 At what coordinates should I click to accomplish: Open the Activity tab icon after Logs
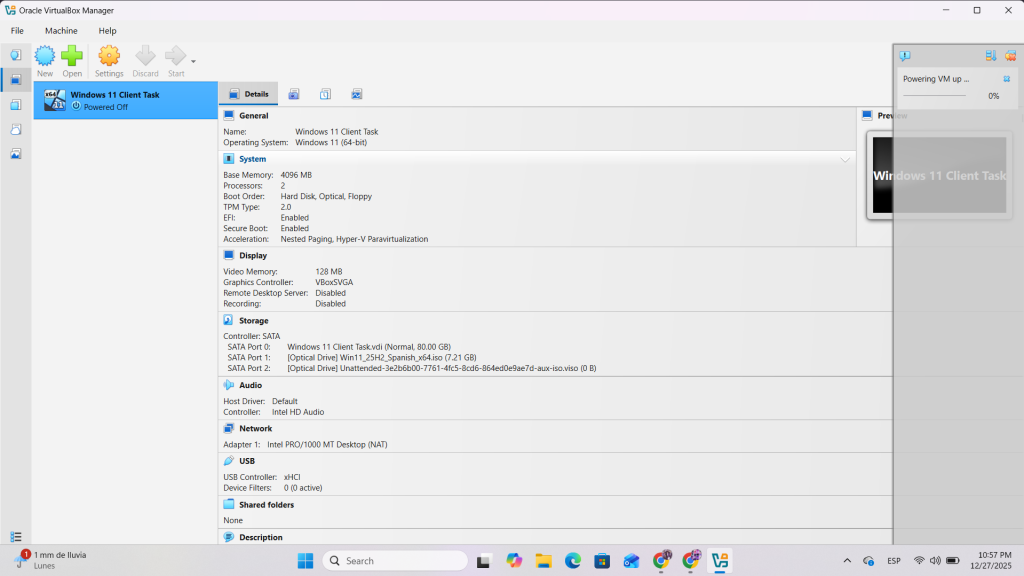pyautogui.click(x=356, y=94)
